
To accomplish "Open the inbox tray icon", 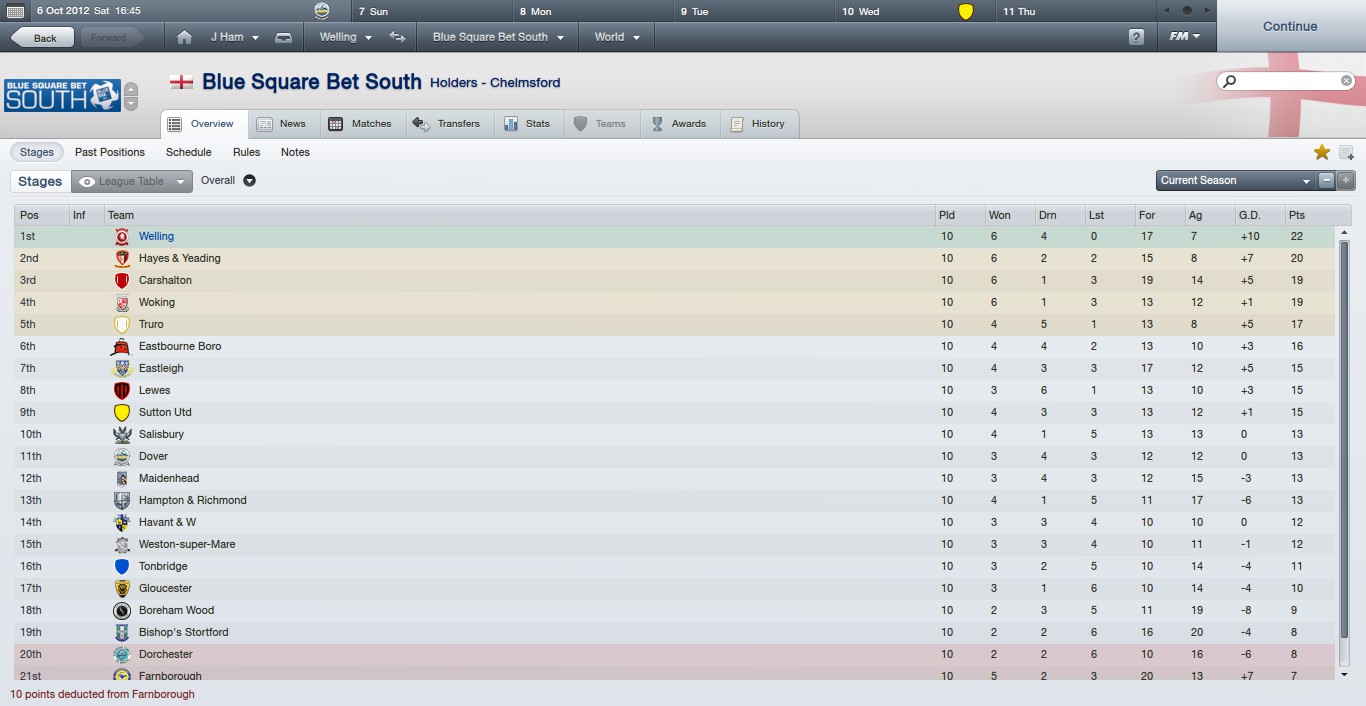I will pyautogui.click(x=283, y=37).
